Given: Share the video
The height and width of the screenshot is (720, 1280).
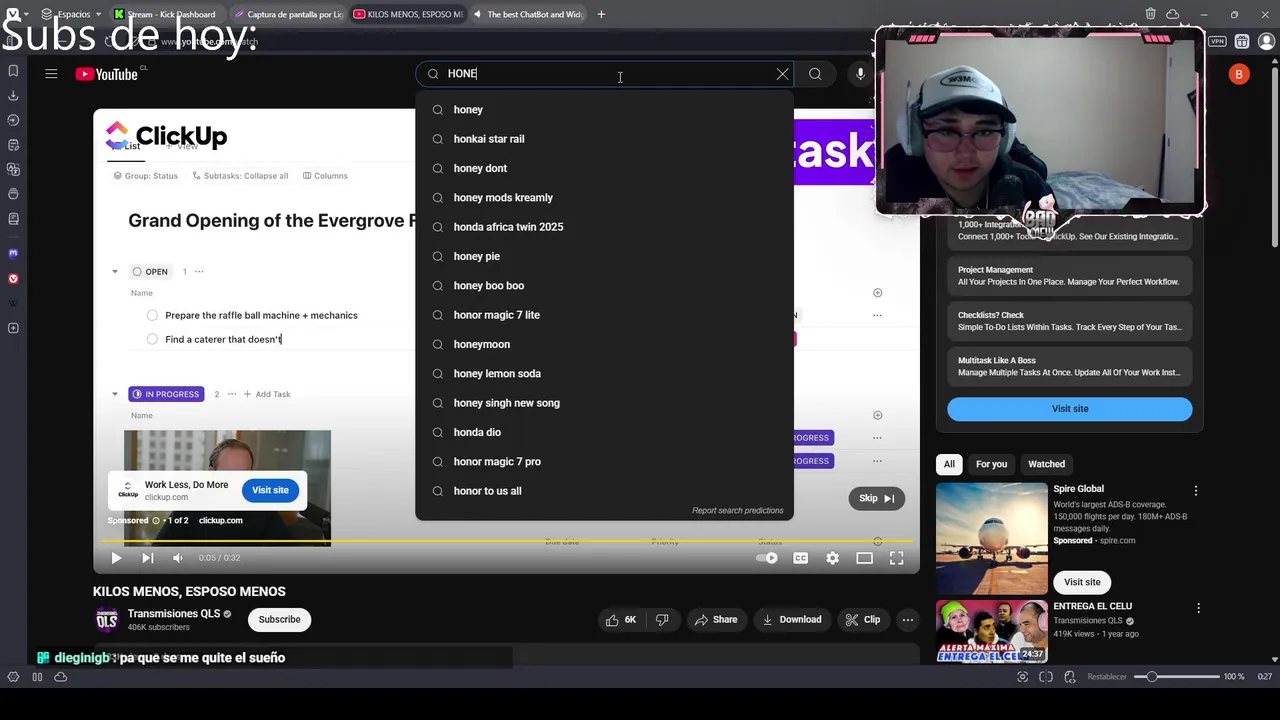Looking at the screenshot, I should click(x=715, y=620).
